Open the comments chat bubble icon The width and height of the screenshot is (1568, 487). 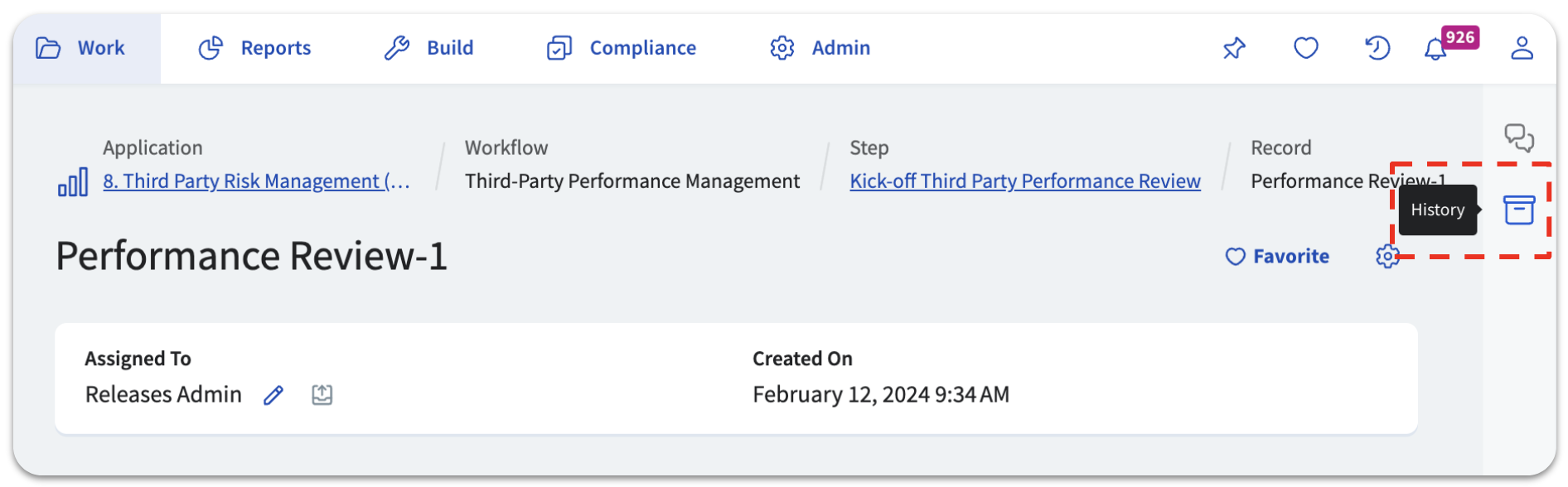[x=1519, y=138]
